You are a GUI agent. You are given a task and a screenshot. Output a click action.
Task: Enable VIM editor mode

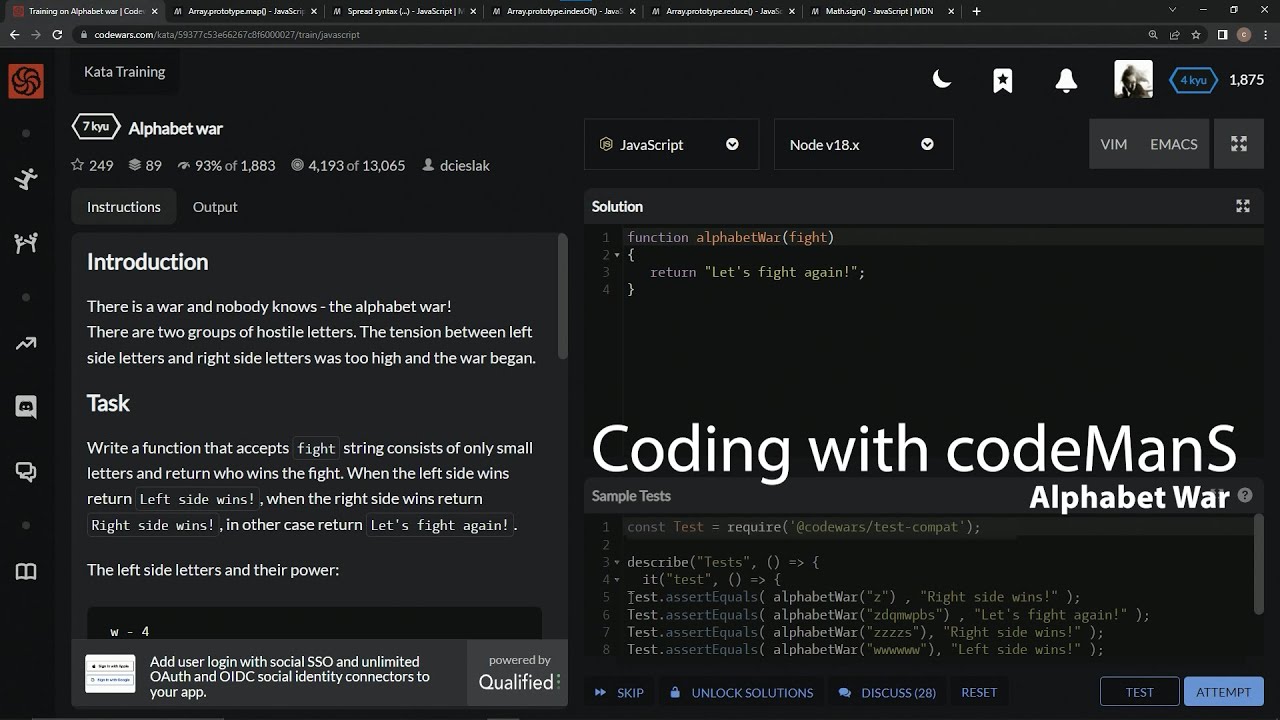pos(1113,145)
